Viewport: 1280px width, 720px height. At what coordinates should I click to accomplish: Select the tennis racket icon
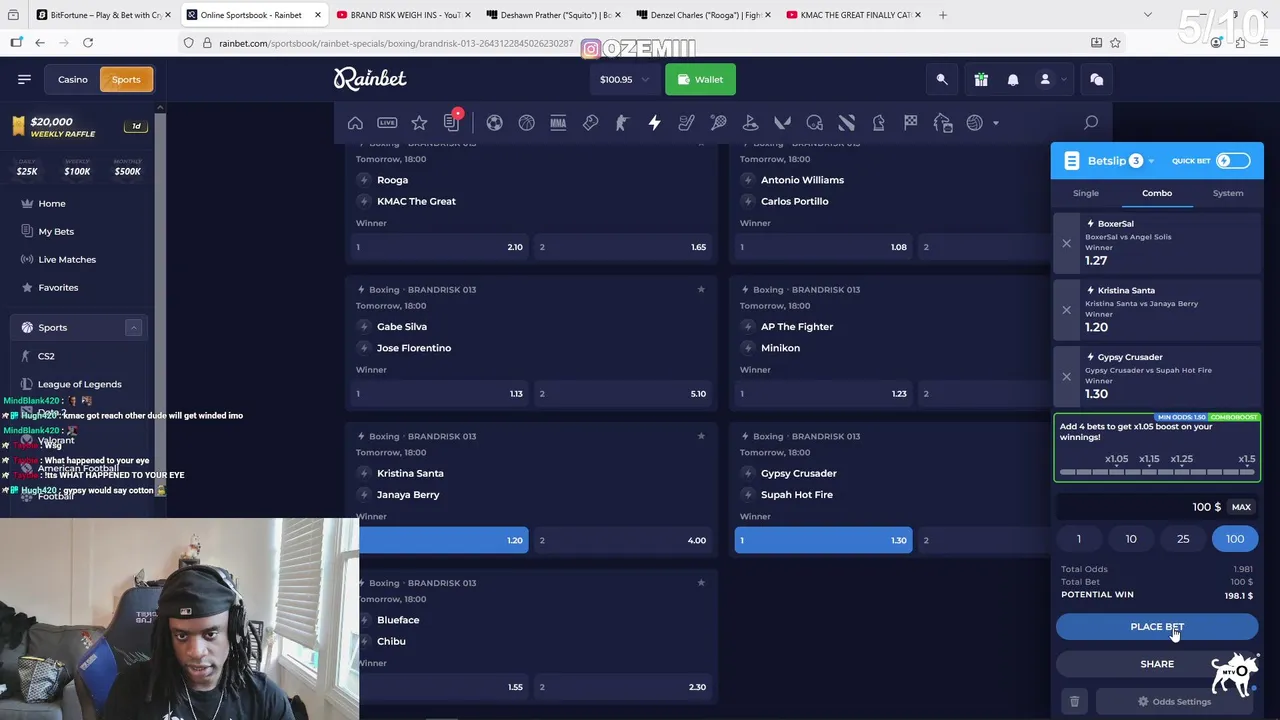[718, 123]
